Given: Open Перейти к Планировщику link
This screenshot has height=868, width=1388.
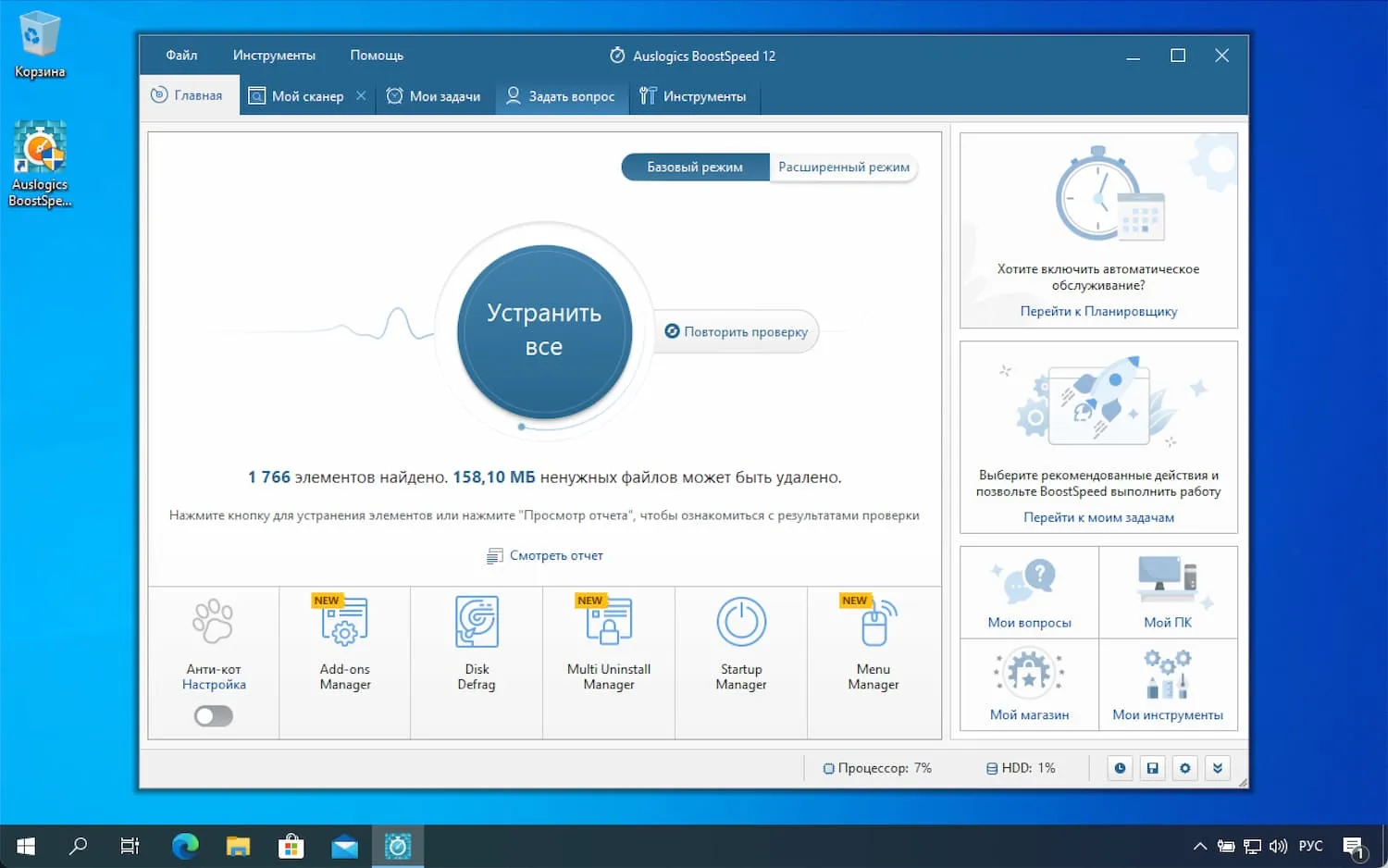Looking at the screenshot, I should [1098, 312].
